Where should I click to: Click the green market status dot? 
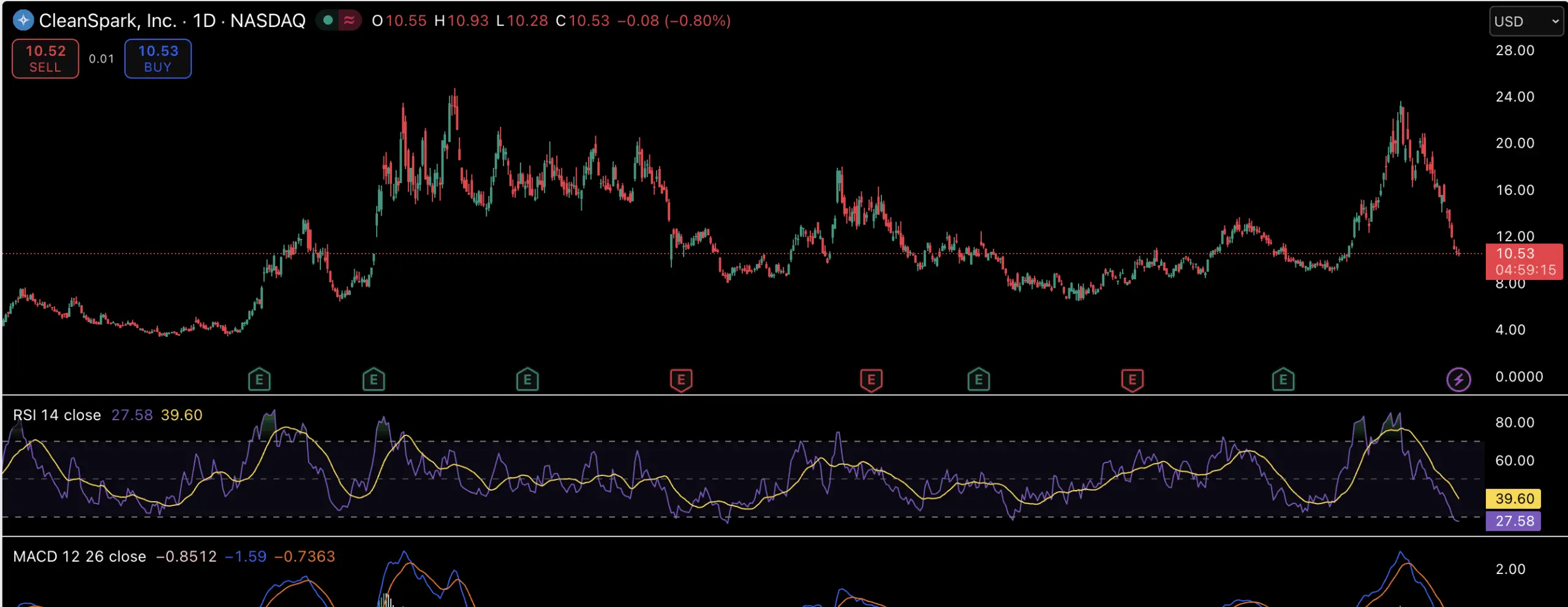328,20
